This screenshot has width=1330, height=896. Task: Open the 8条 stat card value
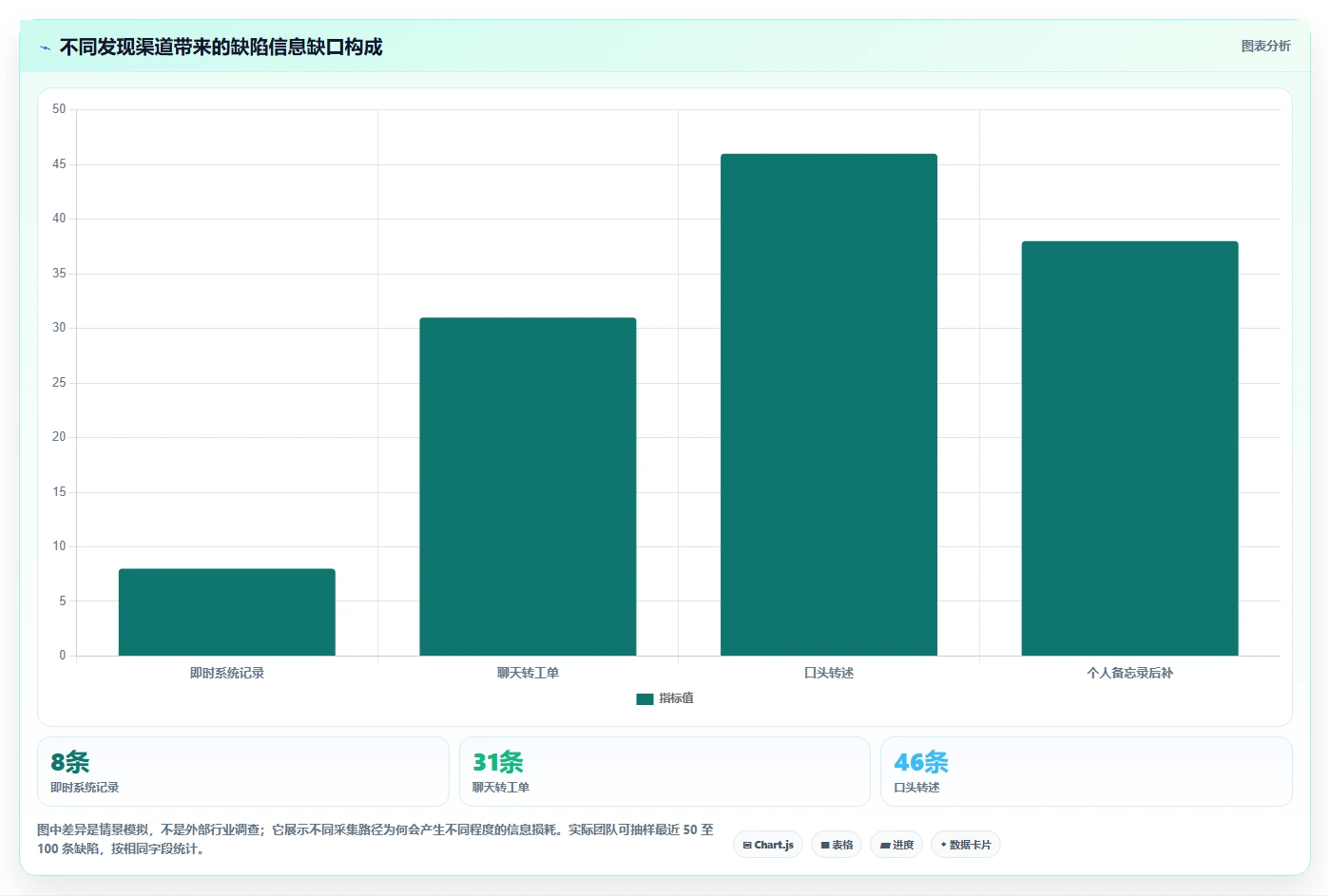tap(70, 762)
